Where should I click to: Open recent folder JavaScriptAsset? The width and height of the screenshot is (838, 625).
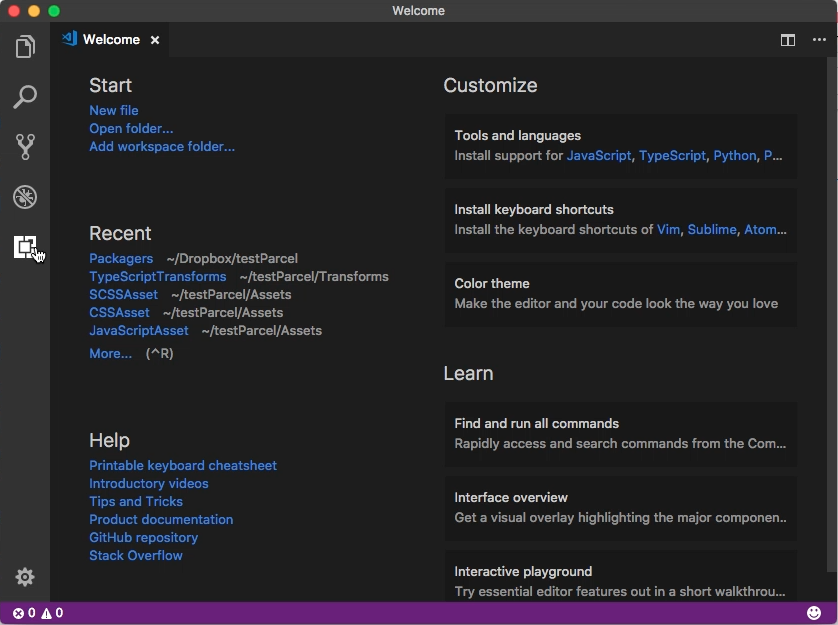(139, 331)
